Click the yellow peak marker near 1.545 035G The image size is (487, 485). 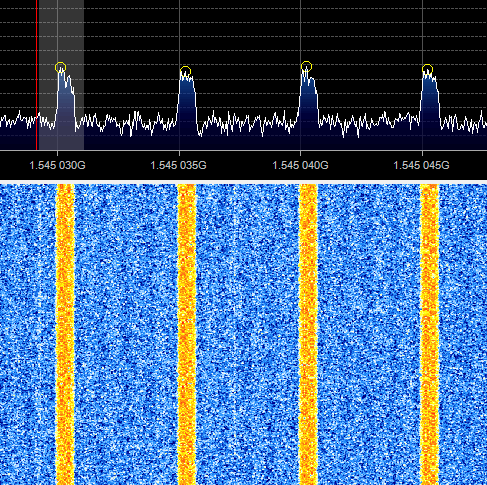[185, 71]
